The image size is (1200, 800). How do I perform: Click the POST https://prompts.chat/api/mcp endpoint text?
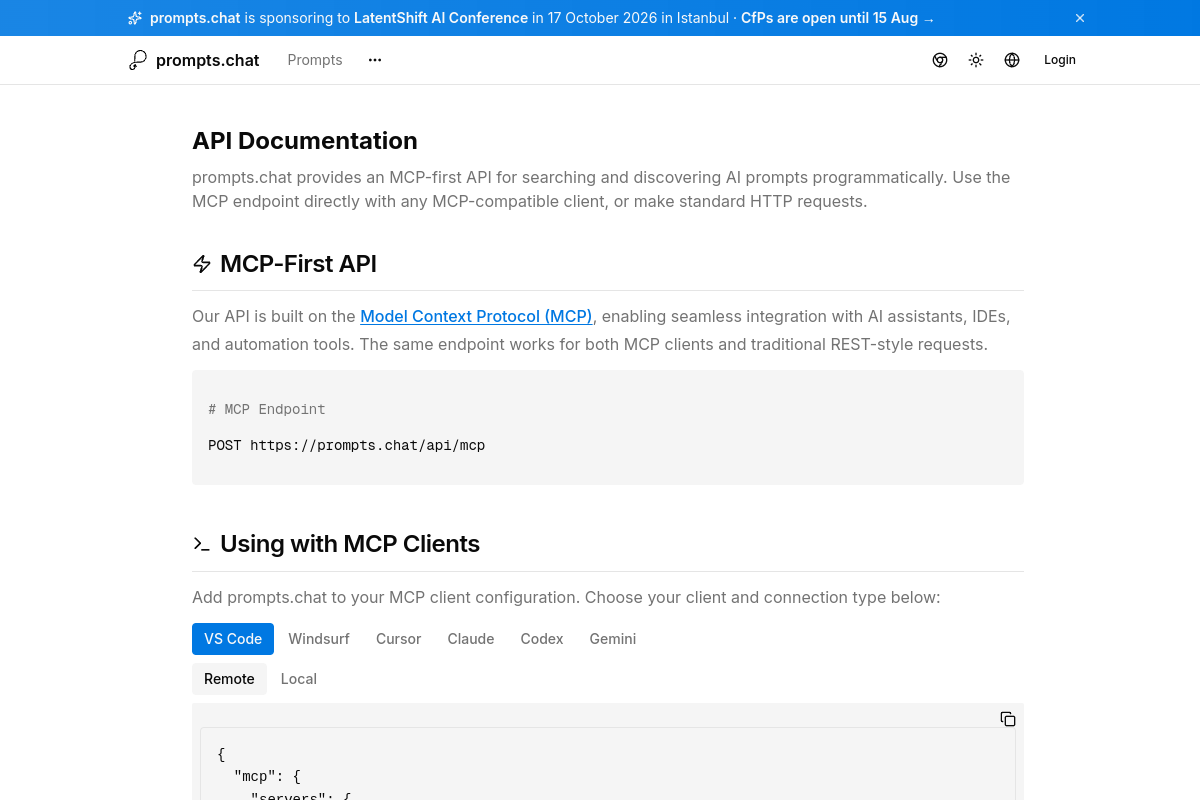[x=346, y=445]
